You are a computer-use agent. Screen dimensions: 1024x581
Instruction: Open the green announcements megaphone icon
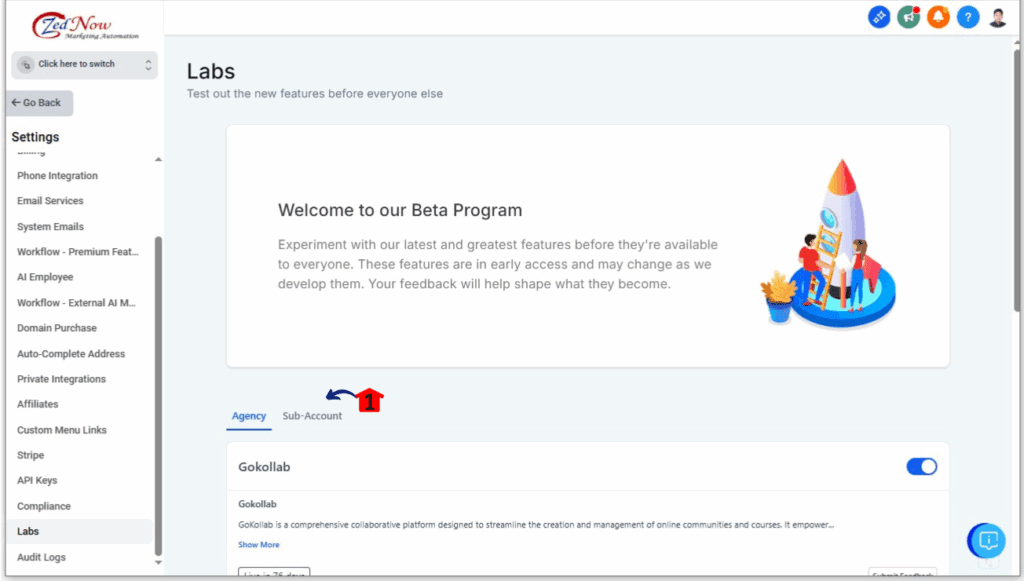pos(908,17)
